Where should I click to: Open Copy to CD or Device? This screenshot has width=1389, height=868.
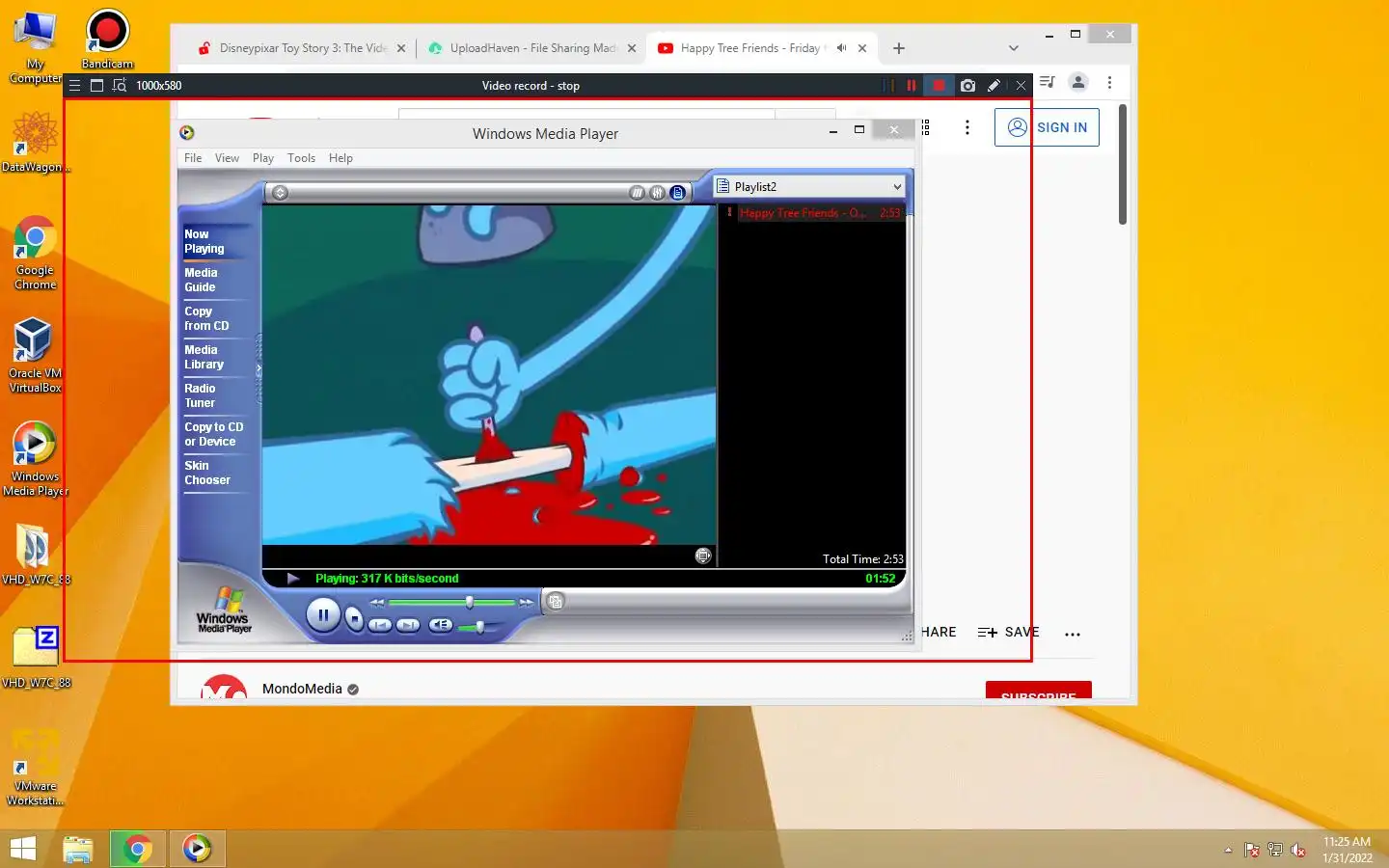click(x=214, y=434)
